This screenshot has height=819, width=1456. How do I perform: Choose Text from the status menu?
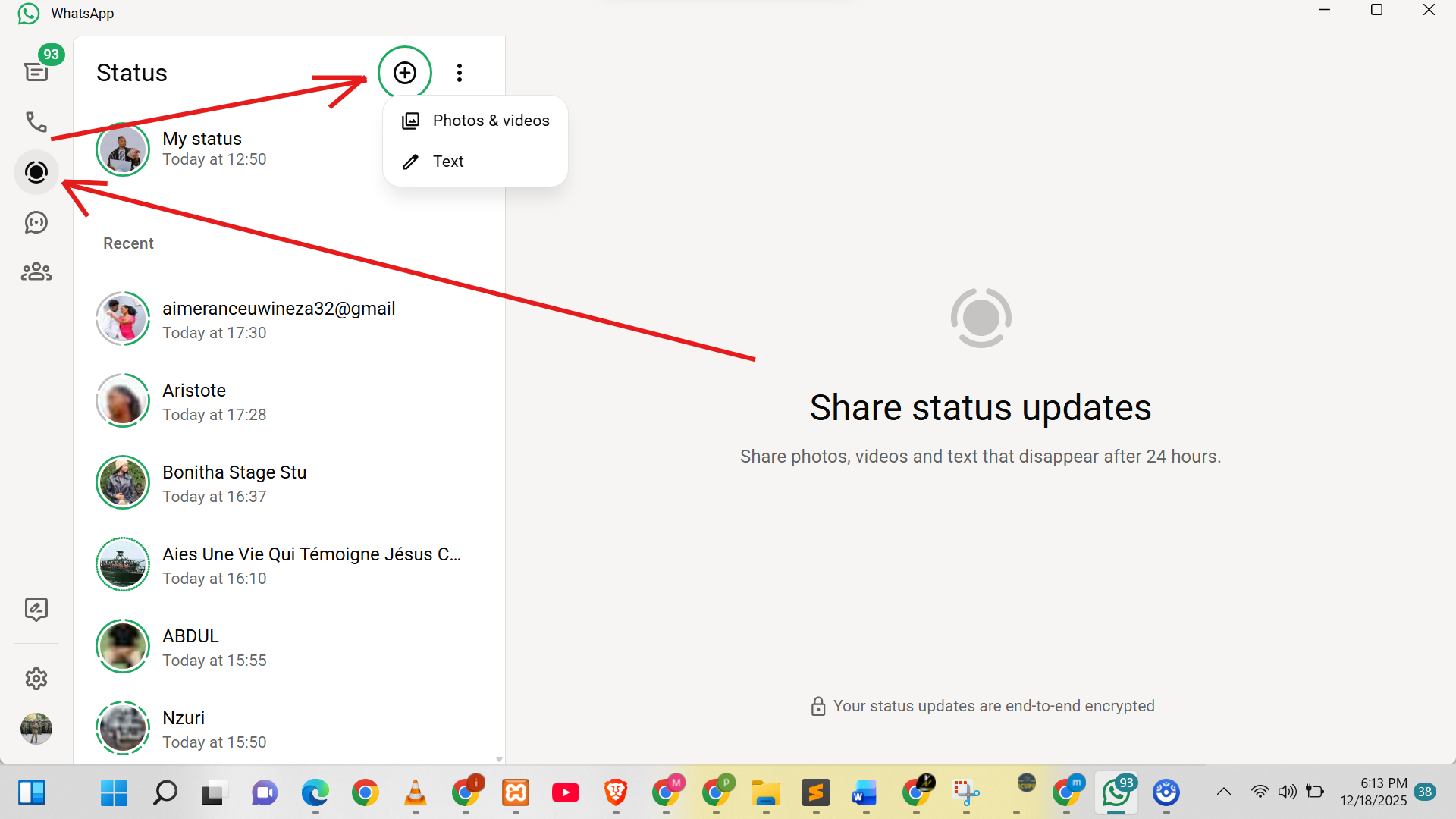[x=448, y=161]
